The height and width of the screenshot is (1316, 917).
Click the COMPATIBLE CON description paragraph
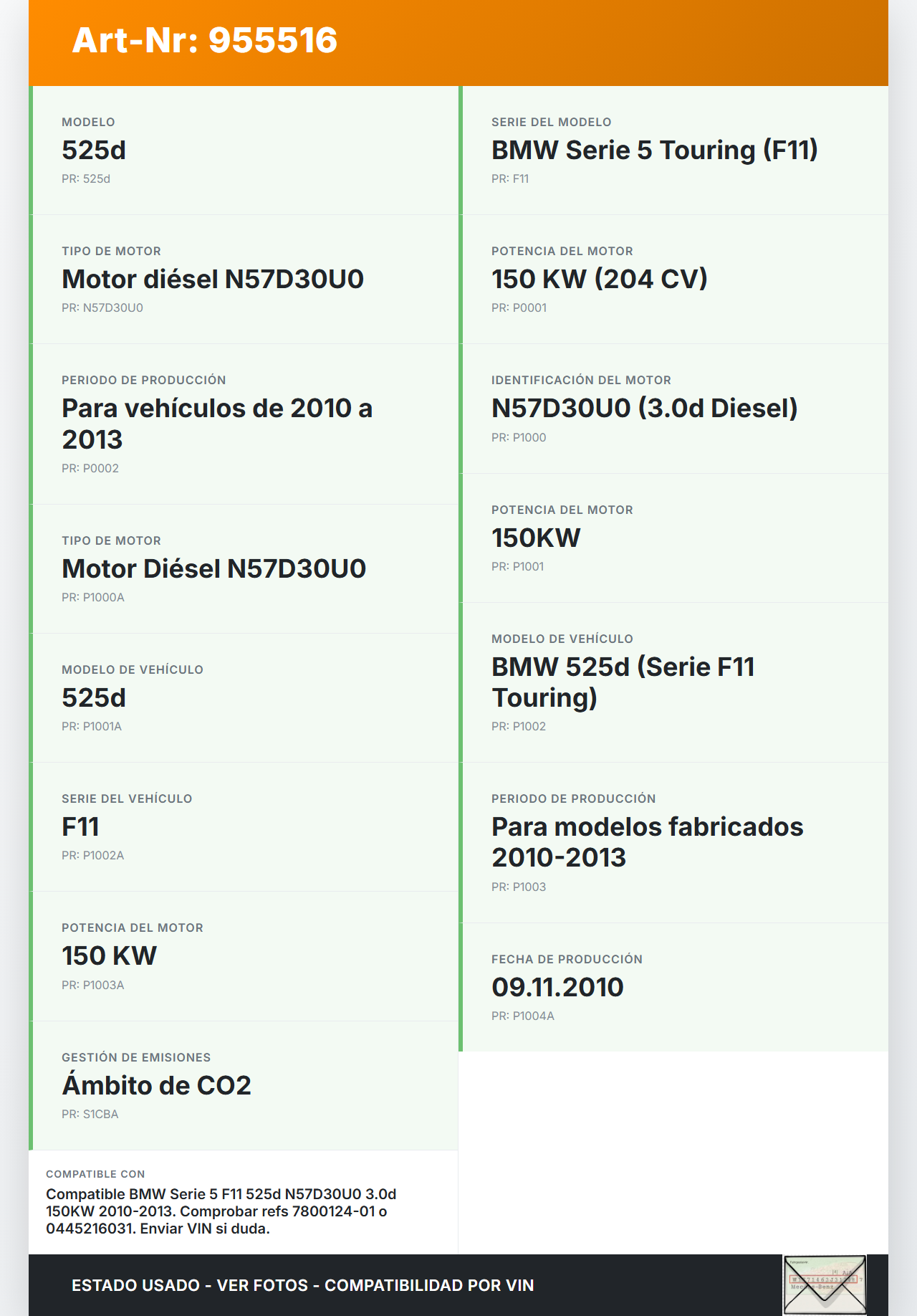[221, 1211]
